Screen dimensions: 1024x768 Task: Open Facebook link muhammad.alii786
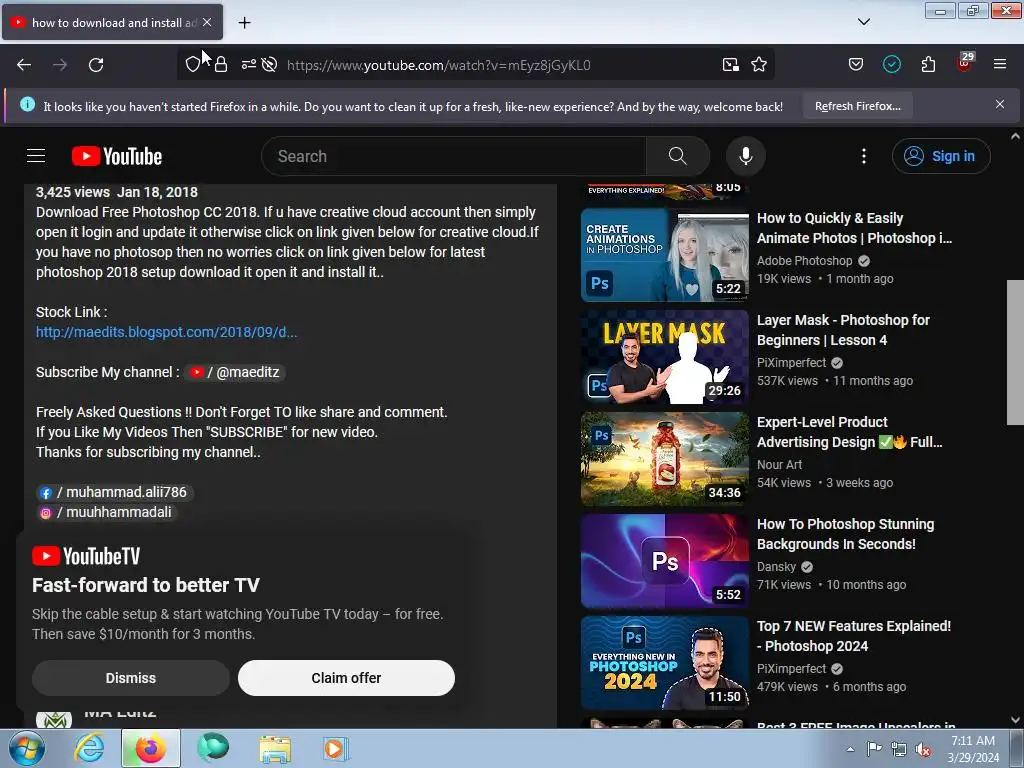point(114,492)
